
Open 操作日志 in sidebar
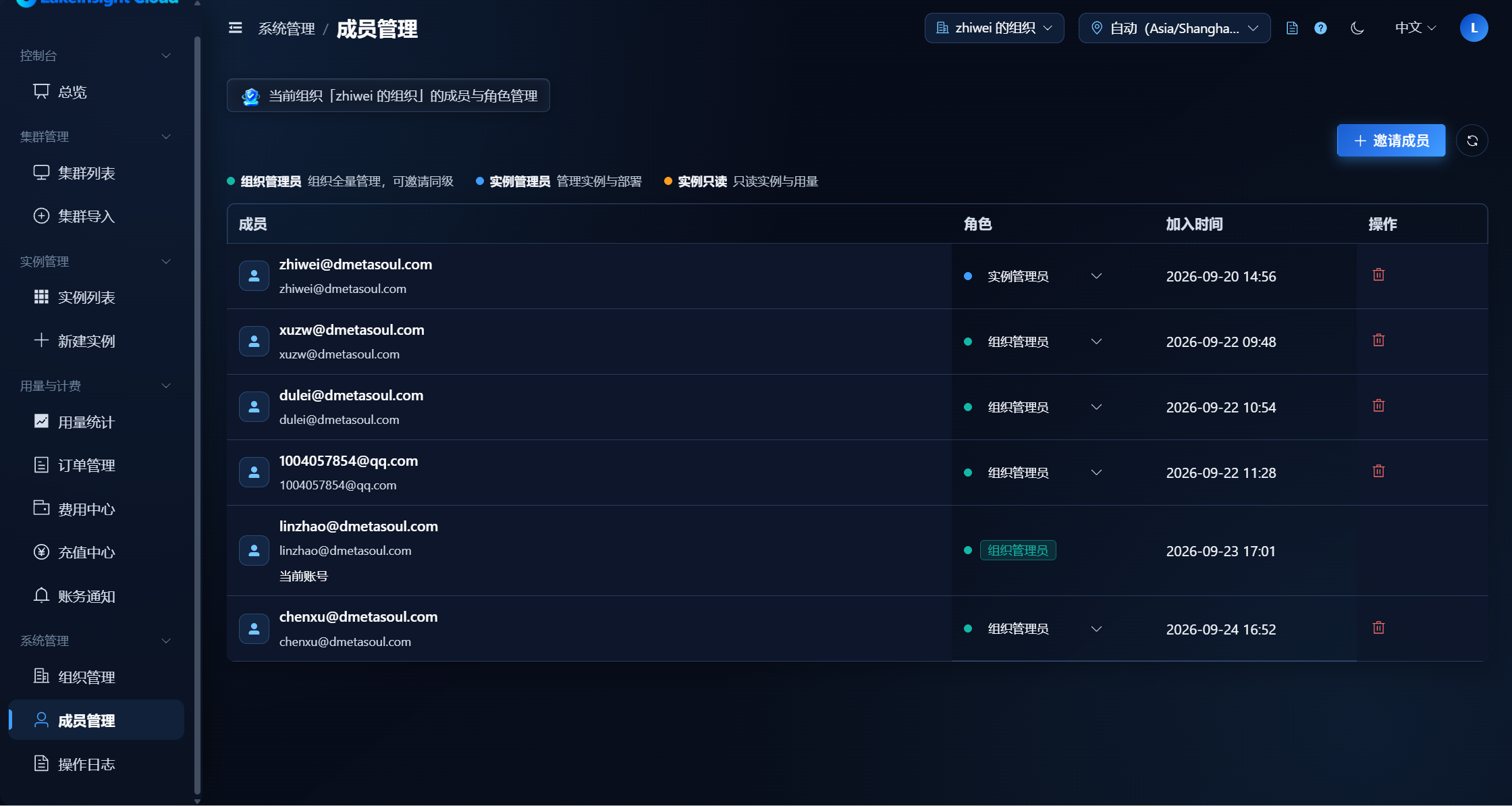[x=96, y=763]
